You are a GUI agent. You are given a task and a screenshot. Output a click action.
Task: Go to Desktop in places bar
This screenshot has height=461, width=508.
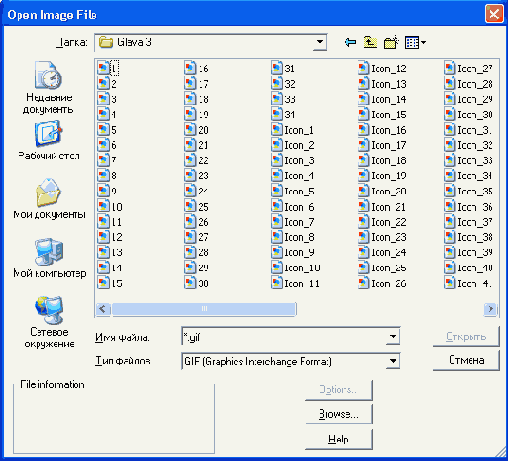click(x=49, y=140)
